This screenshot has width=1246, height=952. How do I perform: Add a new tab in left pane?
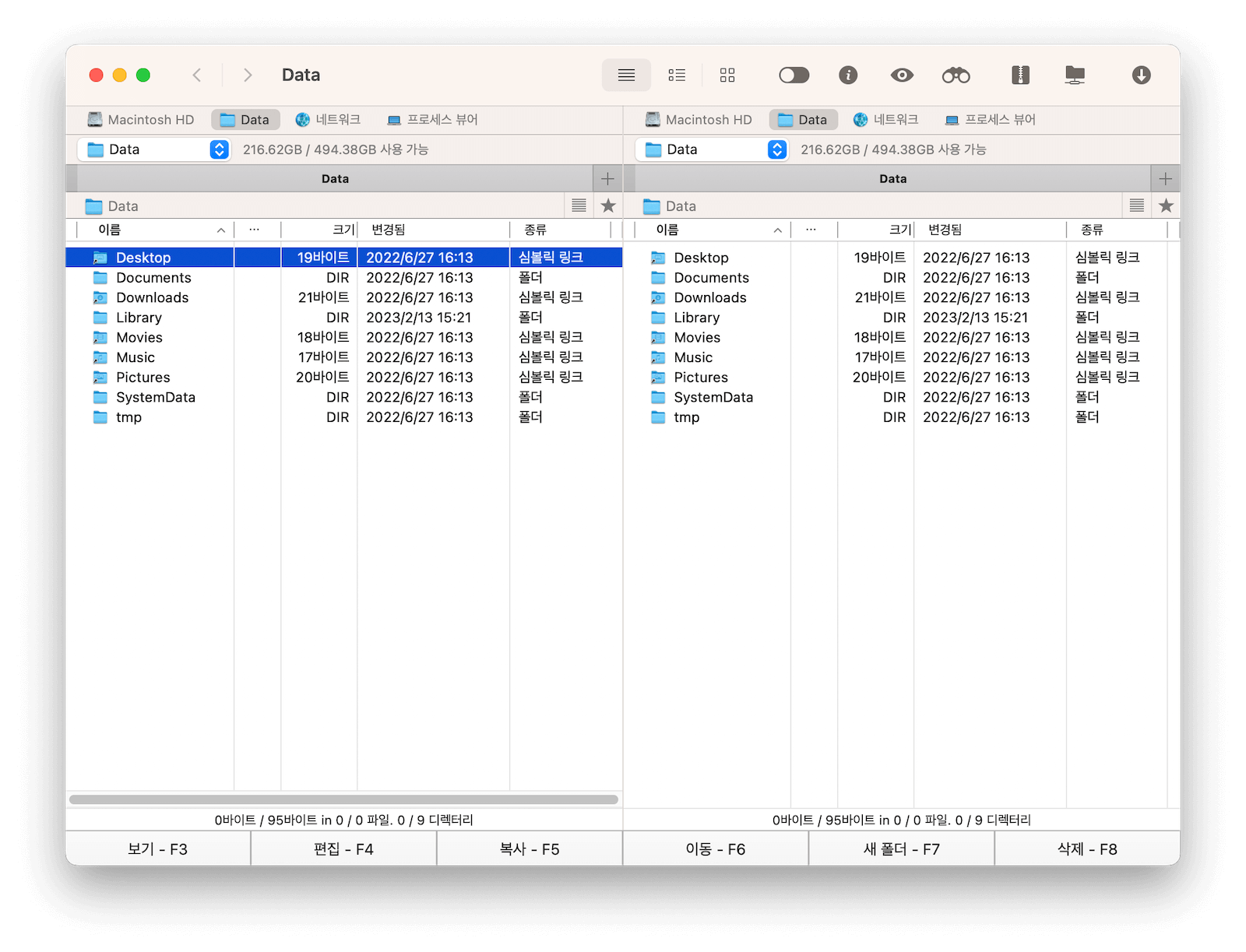(607, 178)
